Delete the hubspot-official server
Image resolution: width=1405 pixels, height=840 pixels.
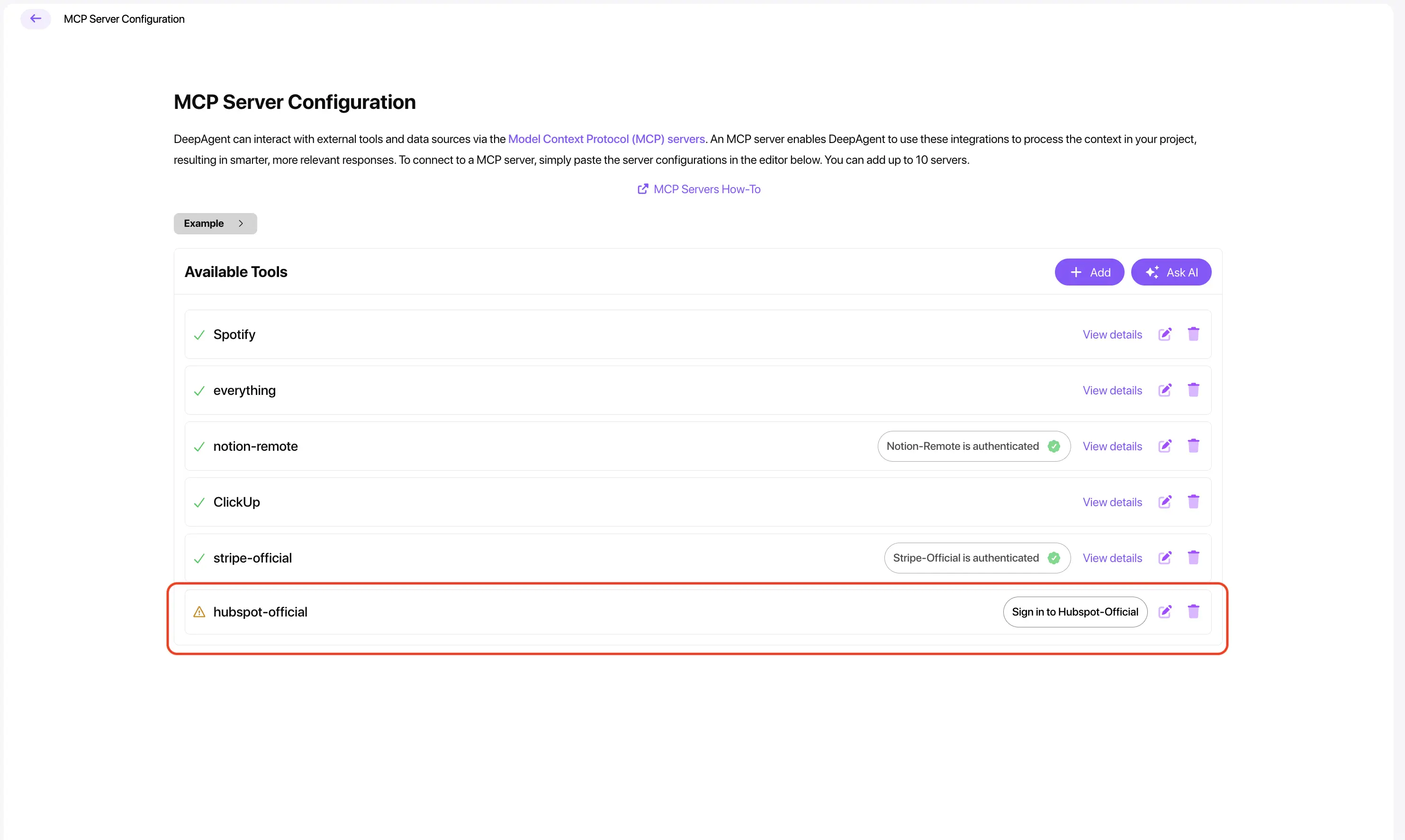1193,611
